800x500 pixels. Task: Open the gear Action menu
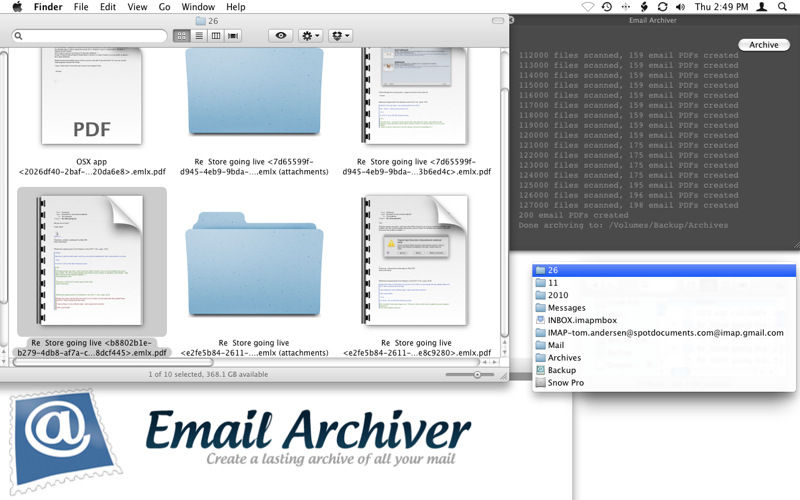point(310,36)
